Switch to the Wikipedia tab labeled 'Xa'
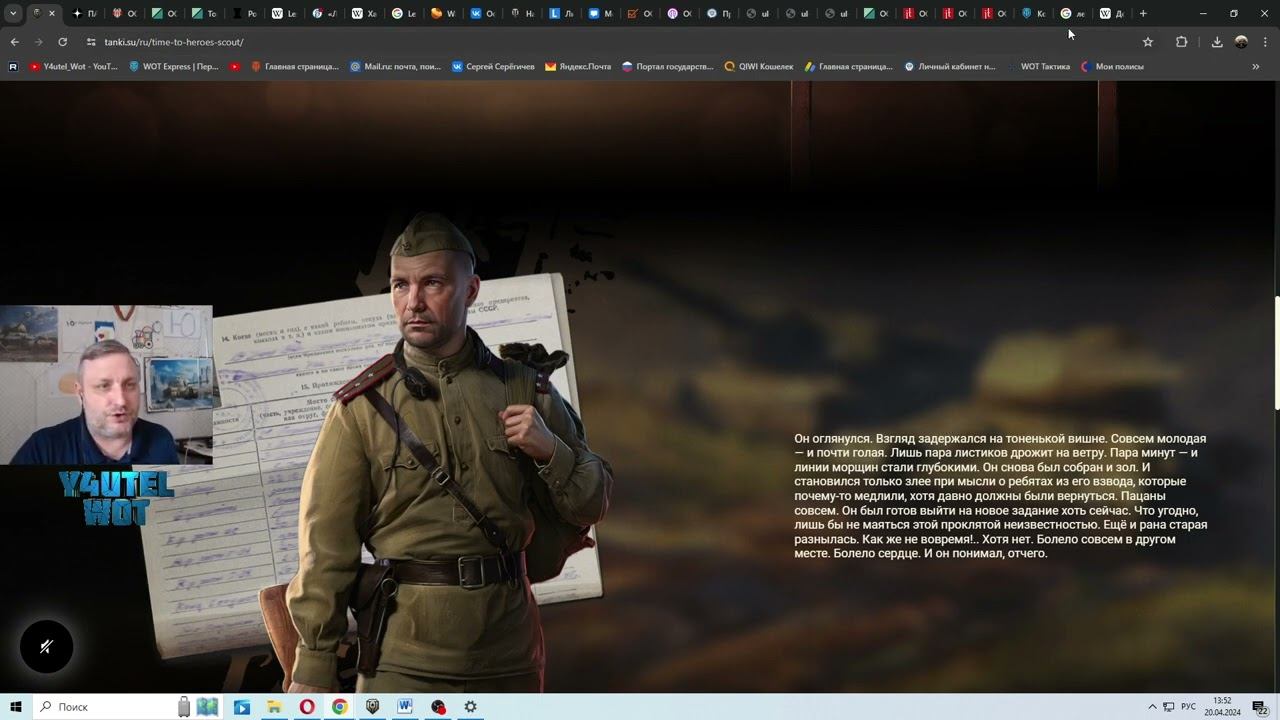 [x=364, y=13]
